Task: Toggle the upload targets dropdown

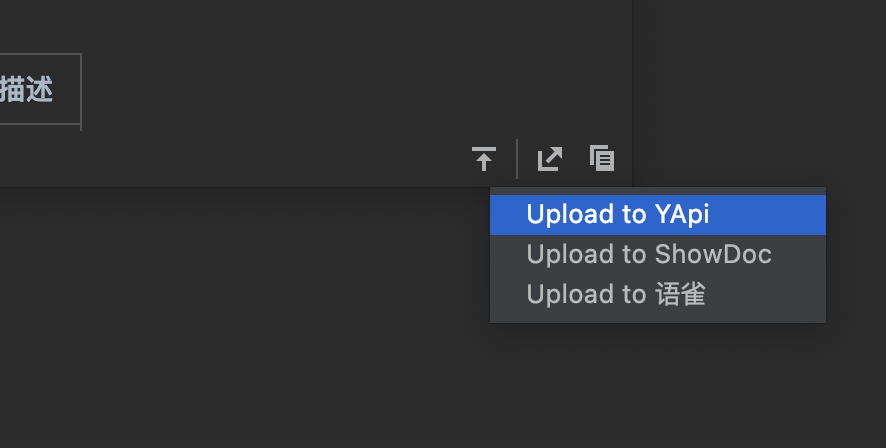Action: [484, 159]
